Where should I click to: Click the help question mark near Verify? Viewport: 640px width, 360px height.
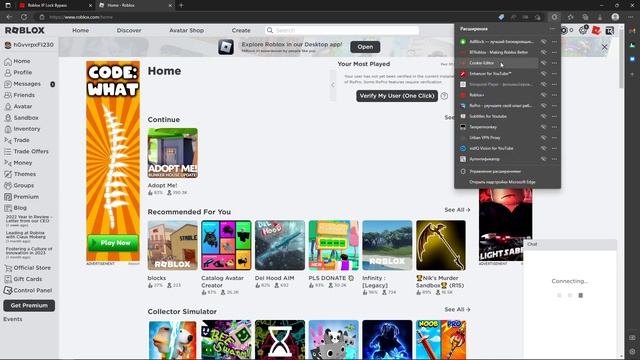tap(444, 96)
